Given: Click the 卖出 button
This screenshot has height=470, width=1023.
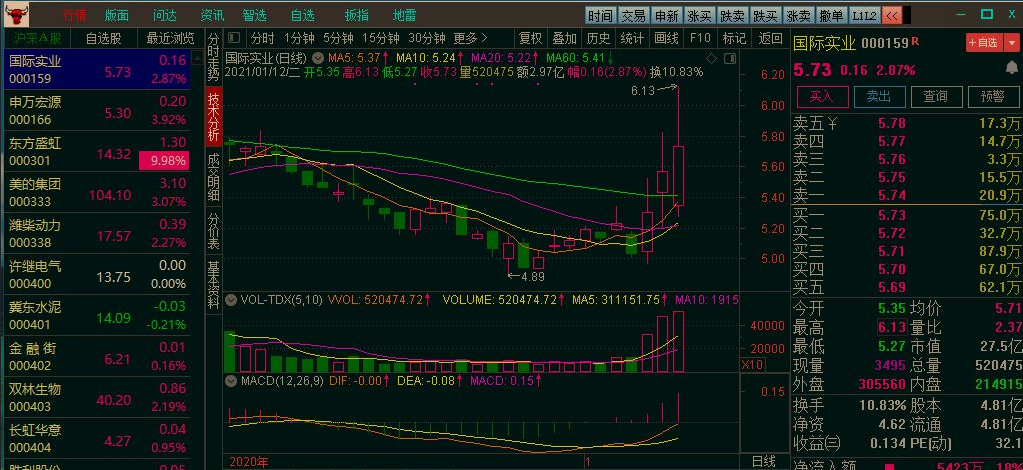Looking at the screenshot, I should tap(879, 97).
